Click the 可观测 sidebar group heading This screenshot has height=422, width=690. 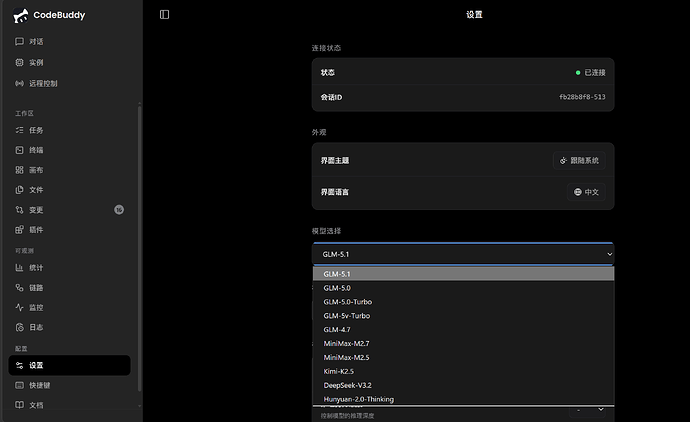click(24, 251)
